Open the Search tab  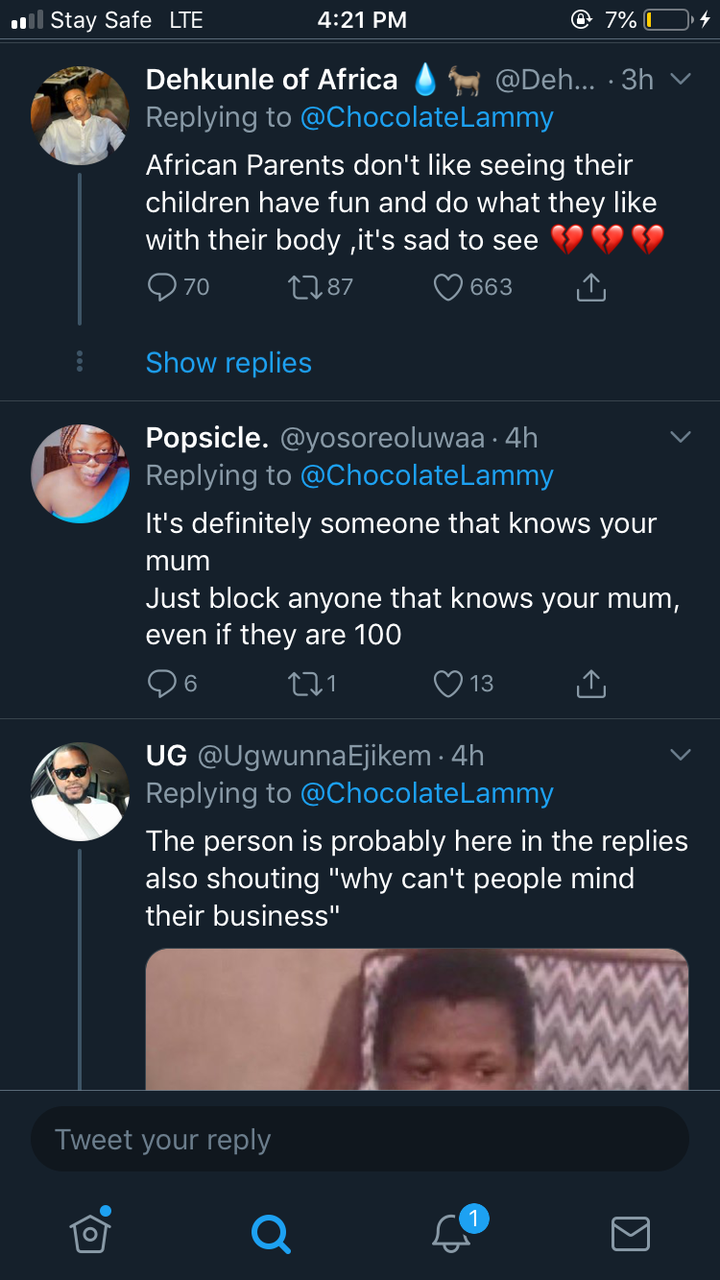(x=270, y=1233)
